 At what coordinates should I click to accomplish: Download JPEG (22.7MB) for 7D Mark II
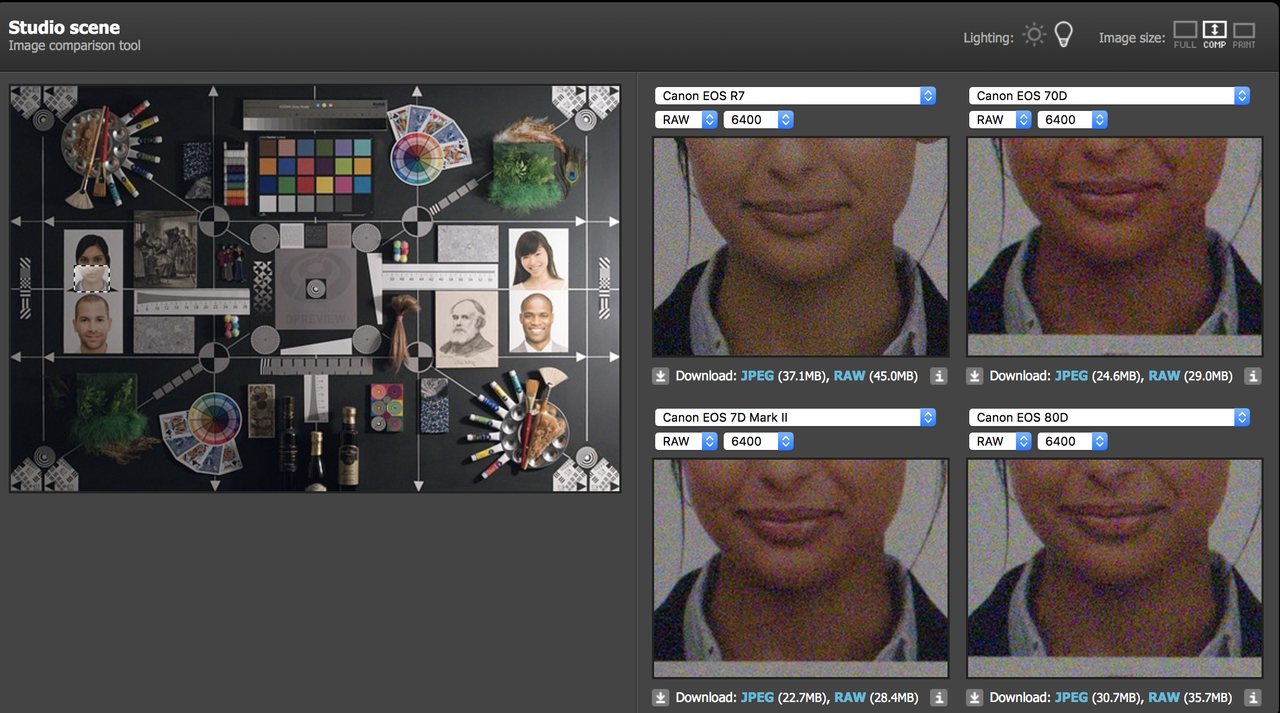(757, 697)
